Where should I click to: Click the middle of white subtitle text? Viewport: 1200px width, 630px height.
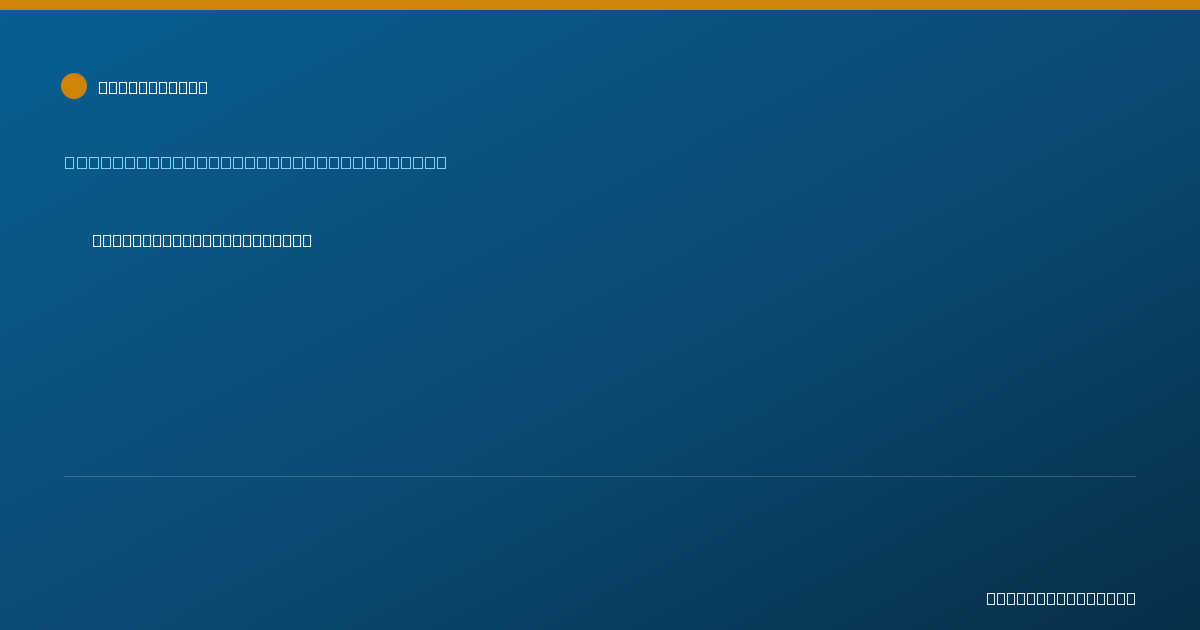pyautogui.click(x=202, y=240)
